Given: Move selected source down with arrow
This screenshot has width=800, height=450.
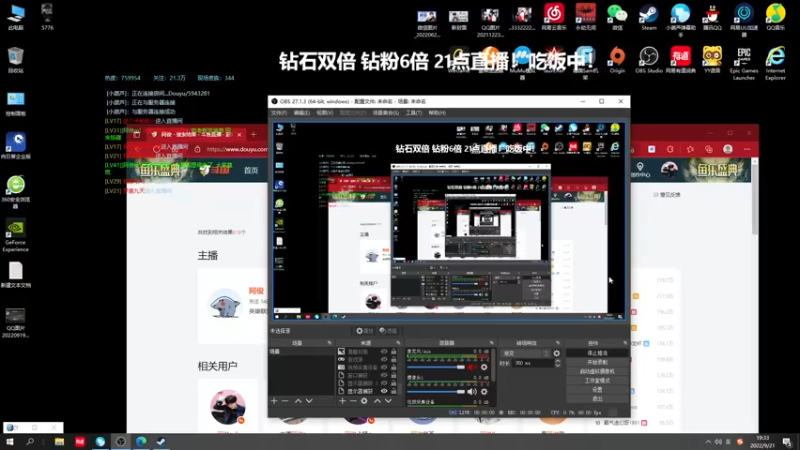Looking at the screenshot, I should click(x=388, y=401).
